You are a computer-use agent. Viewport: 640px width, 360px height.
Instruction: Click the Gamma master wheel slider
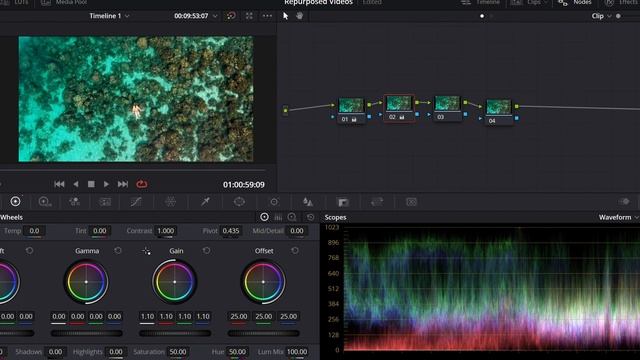[x=87, y=333]
